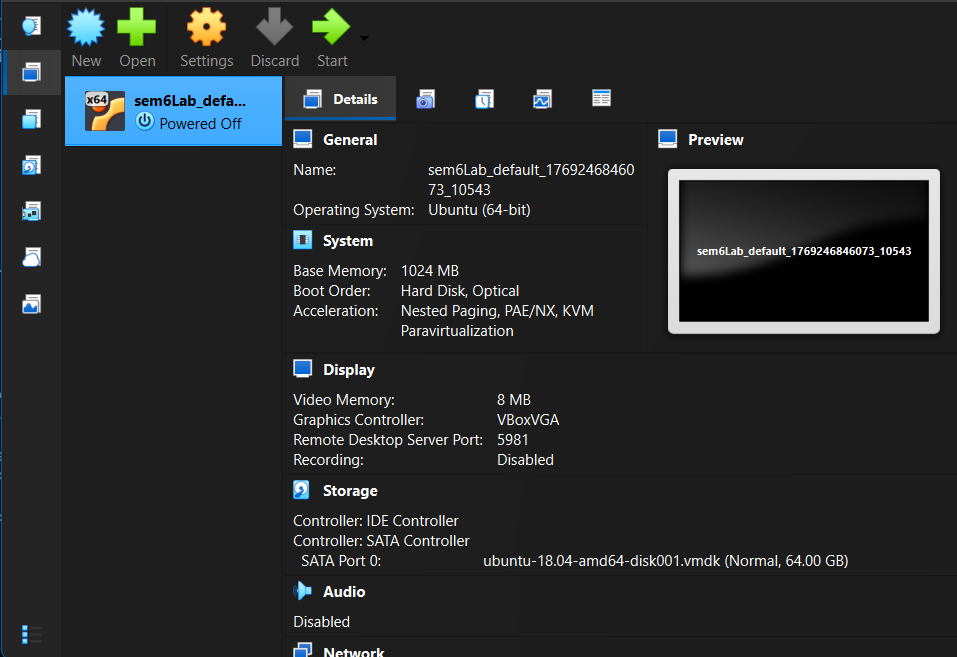Toggle the sidebar text labels icon at bottom

(x=31, y=634)
